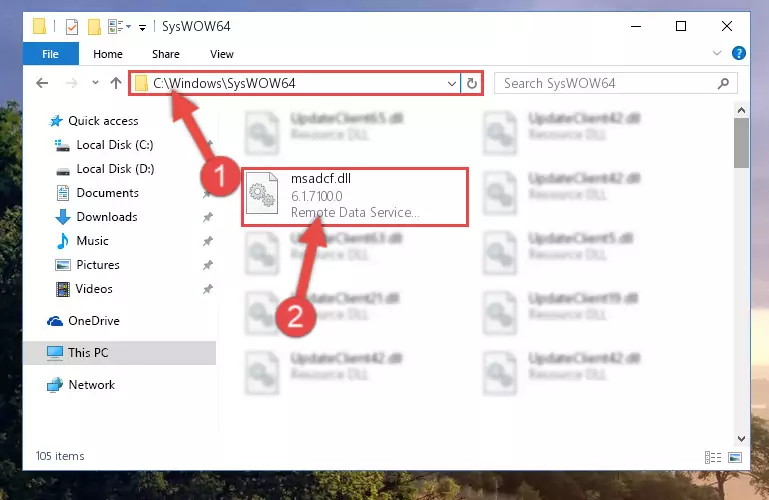Expand the address bar history dropdown
Screen dimensions: 769x500
[x=452, y=83]
